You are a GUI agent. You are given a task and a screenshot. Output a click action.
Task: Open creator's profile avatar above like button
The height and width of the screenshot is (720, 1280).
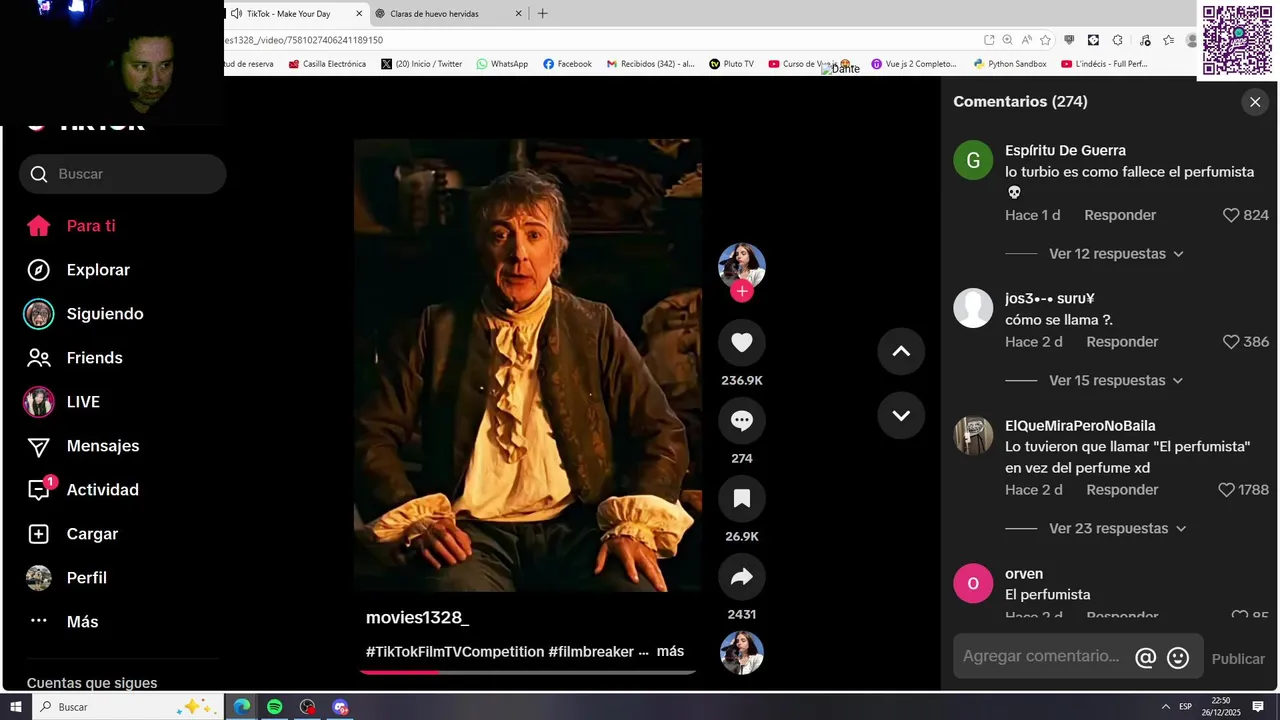click(x=741, y=266)
